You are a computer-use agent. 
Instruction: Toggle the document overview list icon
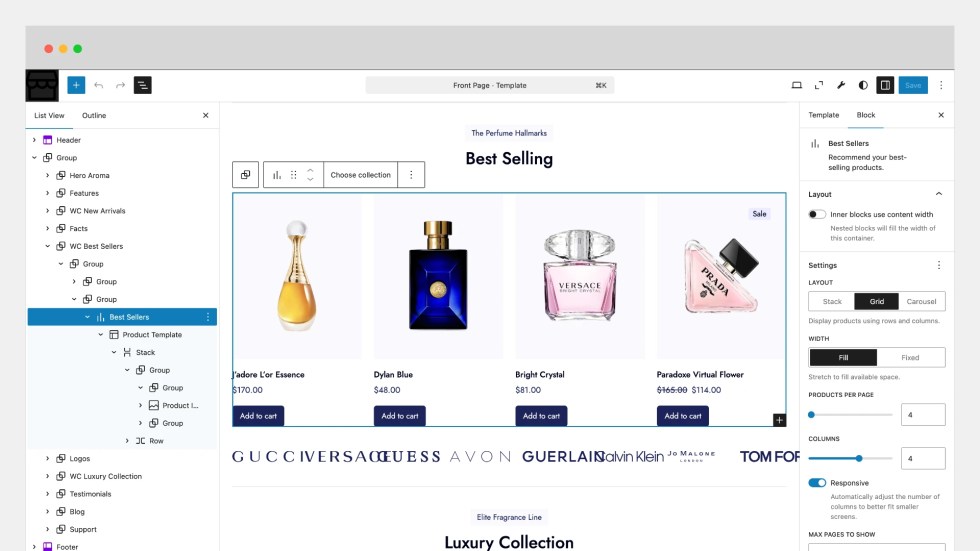142,85
